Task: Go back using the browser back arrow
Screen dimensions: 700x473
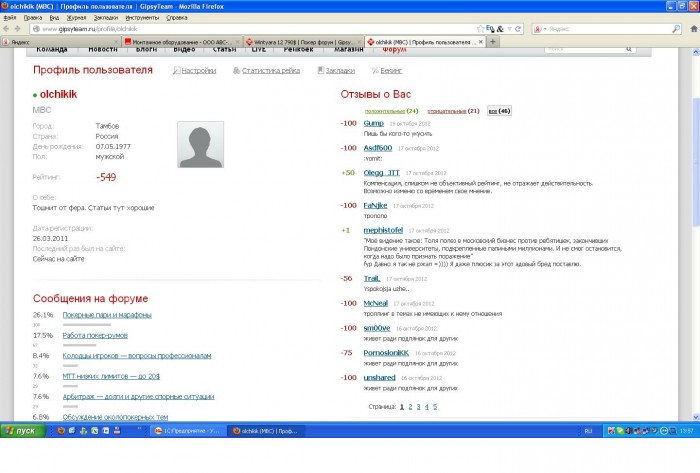Action: click(6, 29)
